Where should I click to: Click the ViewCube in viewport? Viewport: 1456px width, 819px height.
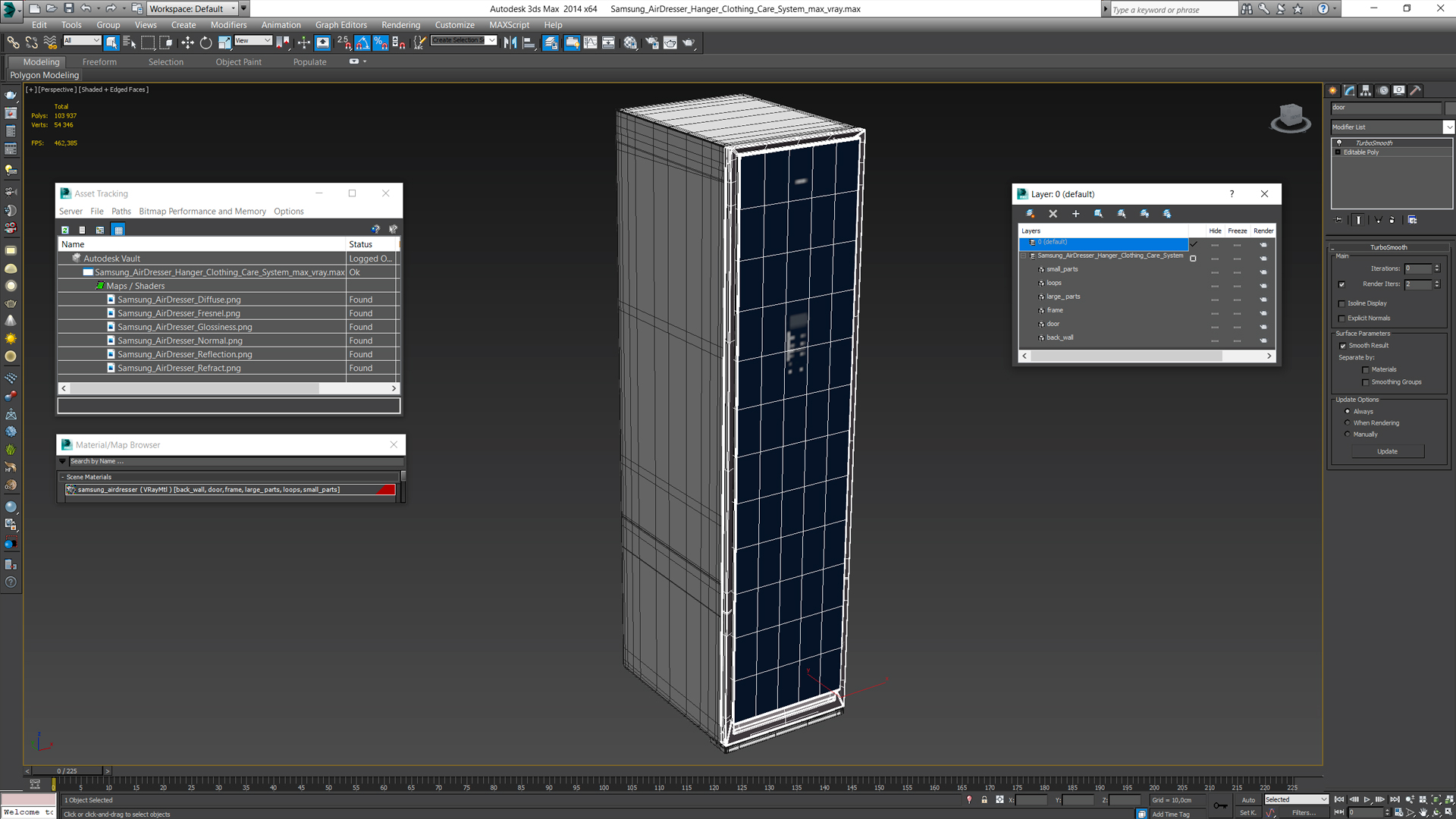click(1291, 118)
